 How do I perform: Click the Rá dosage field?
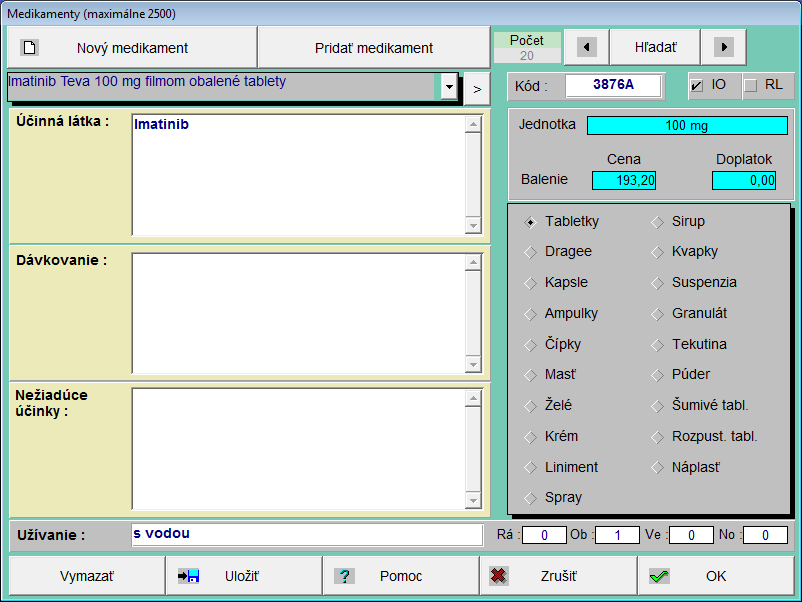coord(544,536)
